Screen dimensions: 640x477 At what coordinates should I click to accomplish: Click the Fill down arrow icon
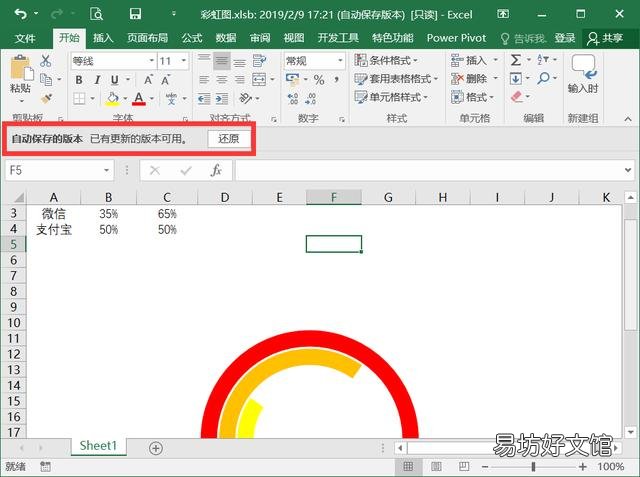(516, 78)
